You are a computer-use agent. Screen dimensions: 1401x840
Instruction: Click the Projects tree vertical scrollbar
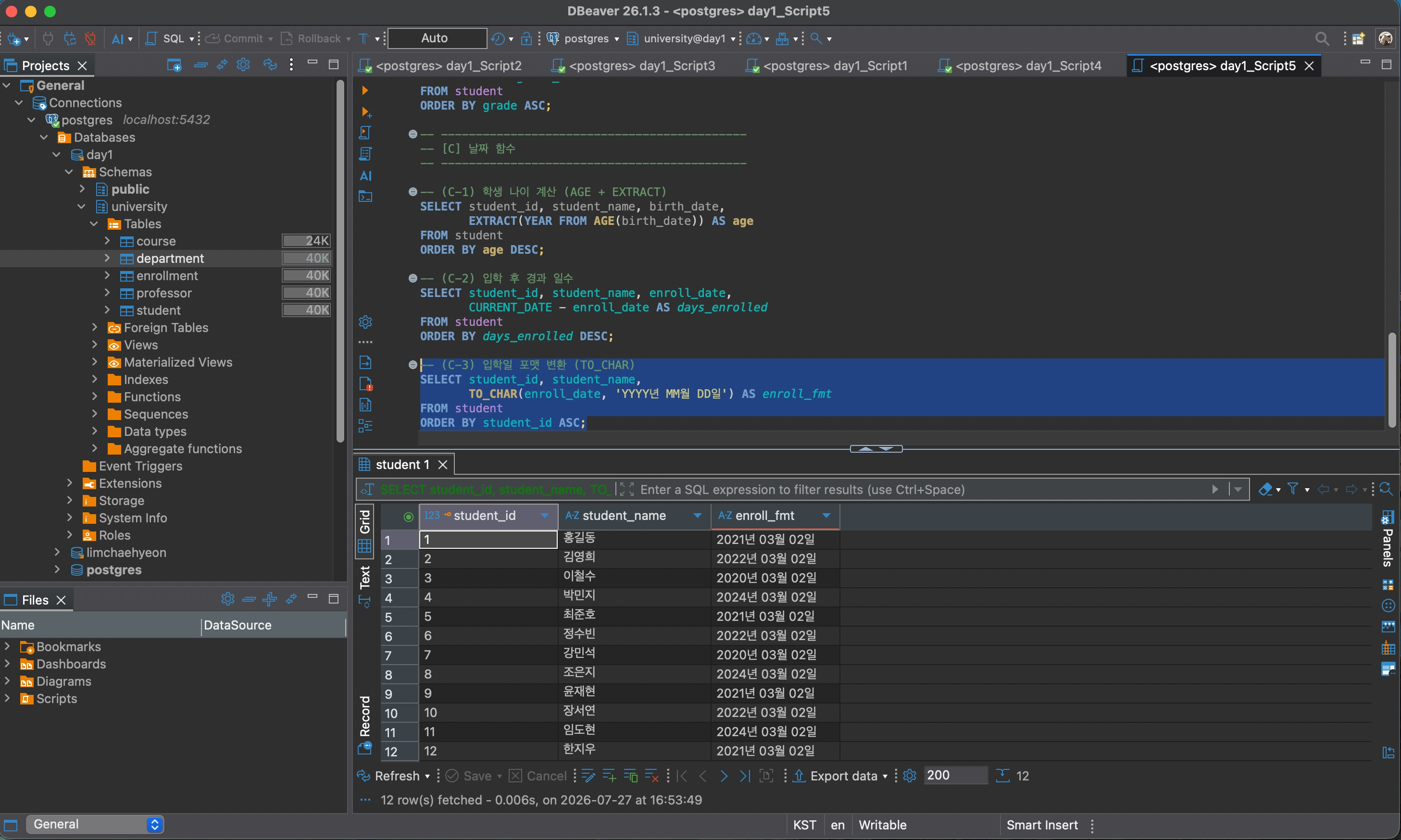coord(340,260)
